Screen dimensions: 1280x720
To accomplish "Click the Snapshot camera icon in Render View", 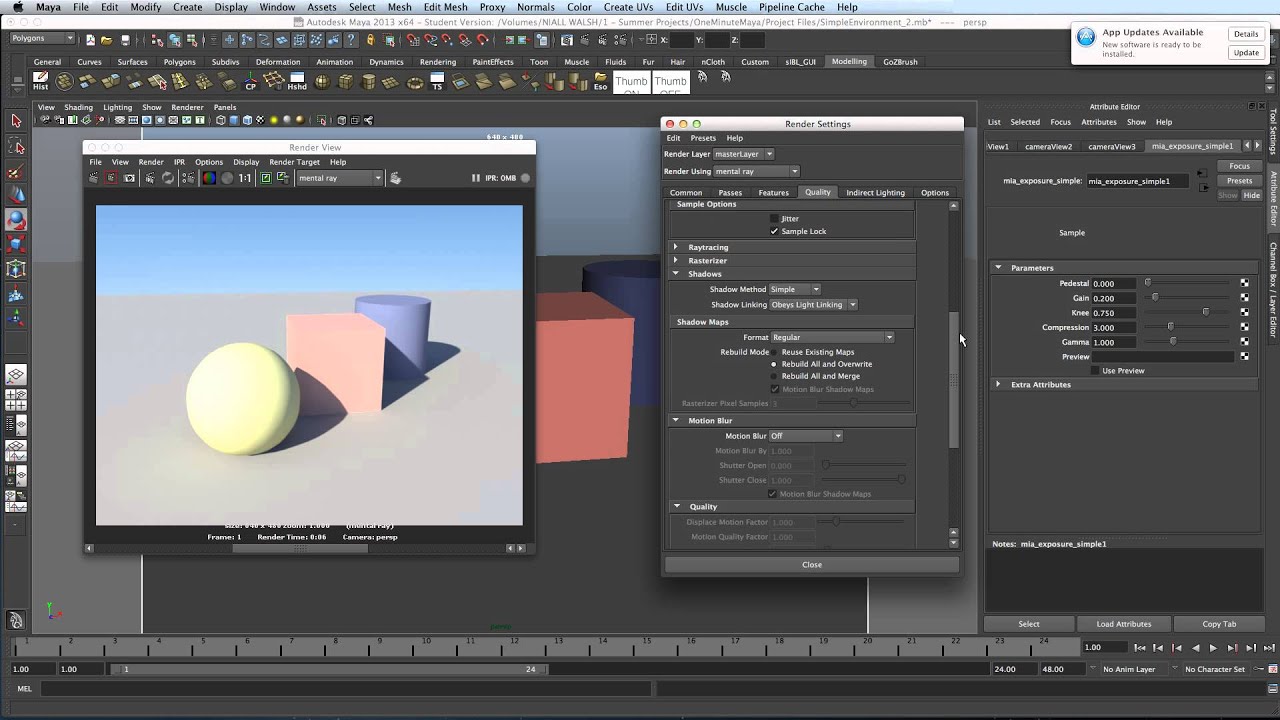I will [129, 178].
